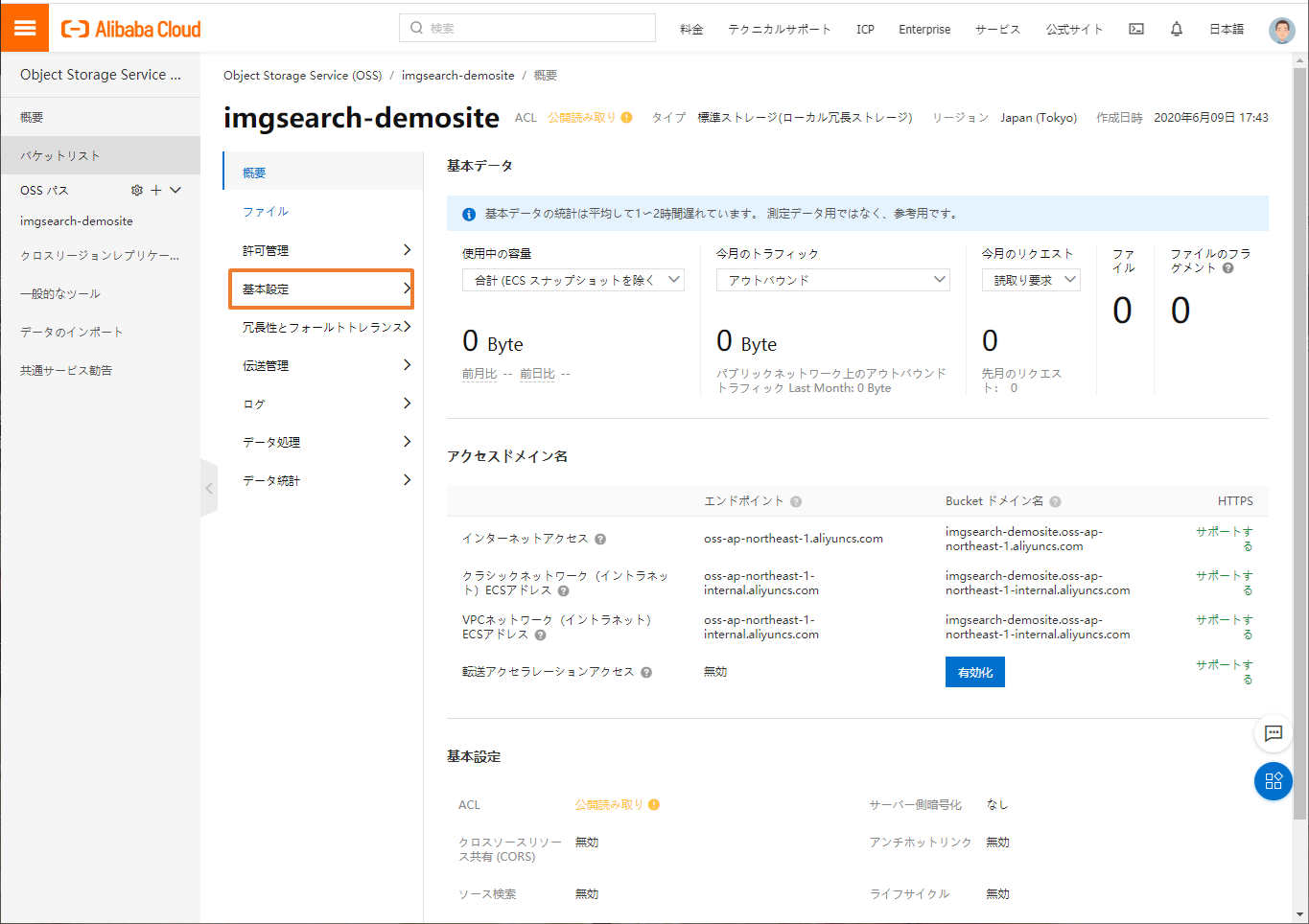Image resolution: width=1309 pixels, height=924 pixels.
Task: Click help icon next to 転送アクセラレーションアクセス
Action: coord(646,672)
